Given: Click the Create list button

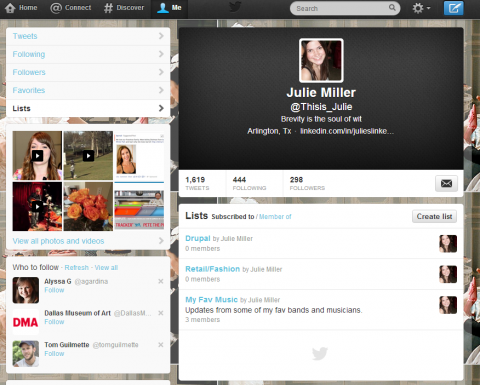Looking at the screenshot, I should pyautogui.click(x=434, y=216).
